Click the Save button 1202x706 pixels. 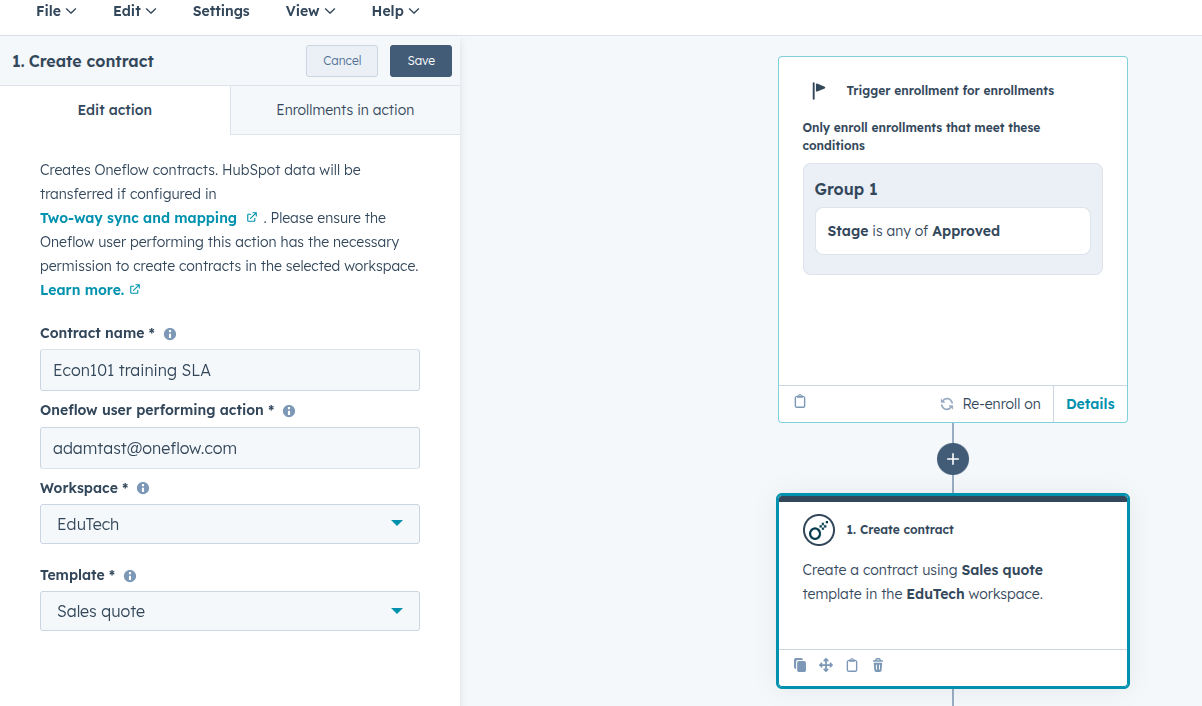point(421,61)
